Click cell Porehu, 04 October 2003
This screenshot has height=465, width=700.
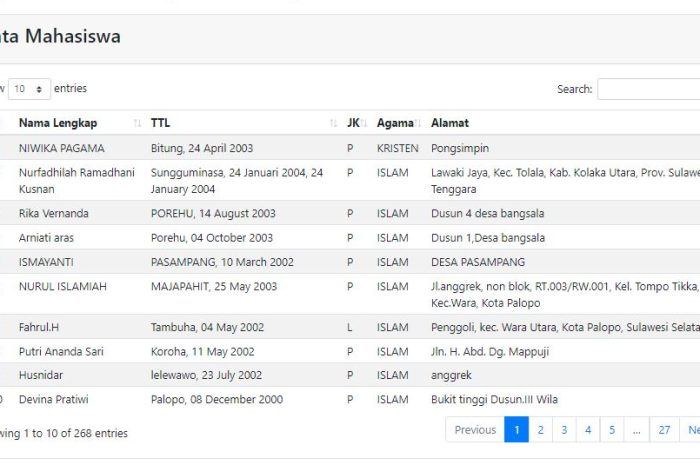click(x=212, y=238)
